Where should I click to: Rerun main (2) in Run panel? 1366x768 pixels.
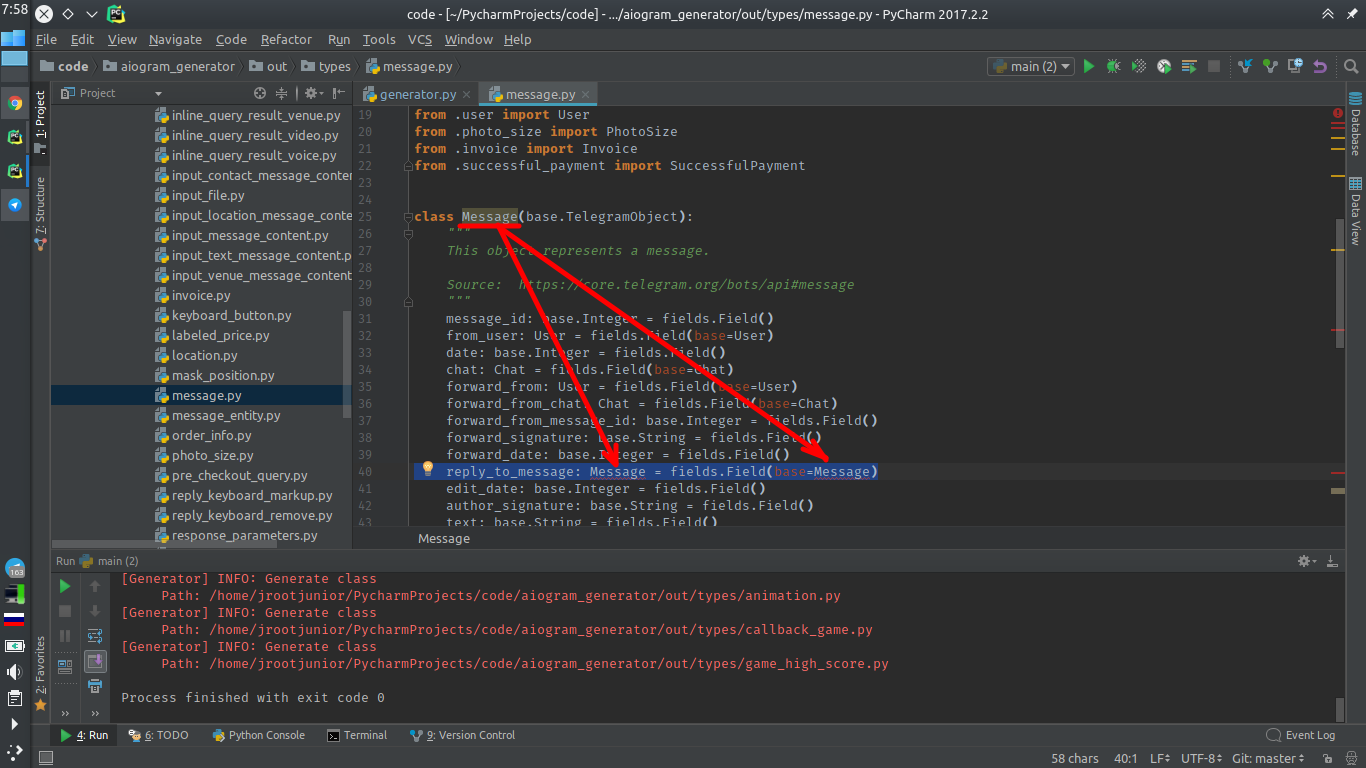(x=65, y=586)
